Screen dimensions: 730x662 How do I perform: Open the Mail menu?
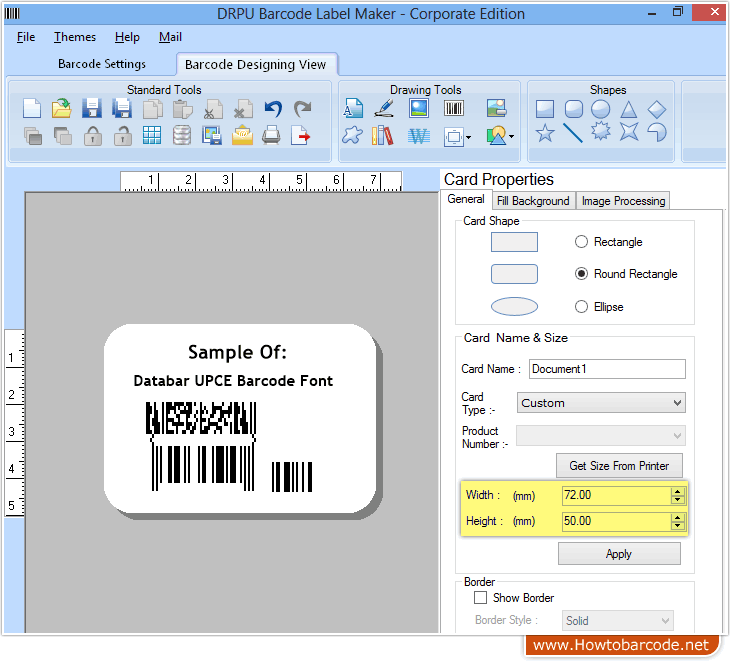(x=170, y=37)
